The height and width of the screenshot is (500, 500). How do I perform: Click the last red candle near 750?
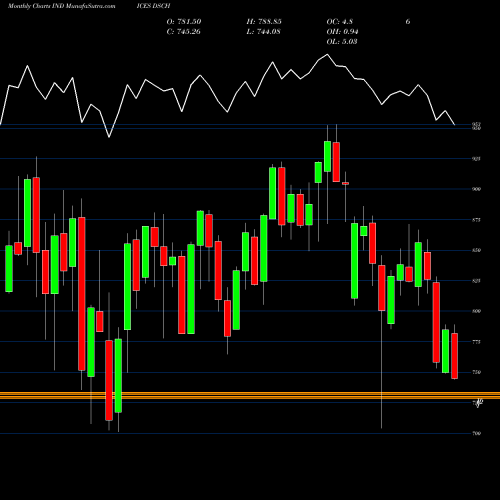coord(454,356)
